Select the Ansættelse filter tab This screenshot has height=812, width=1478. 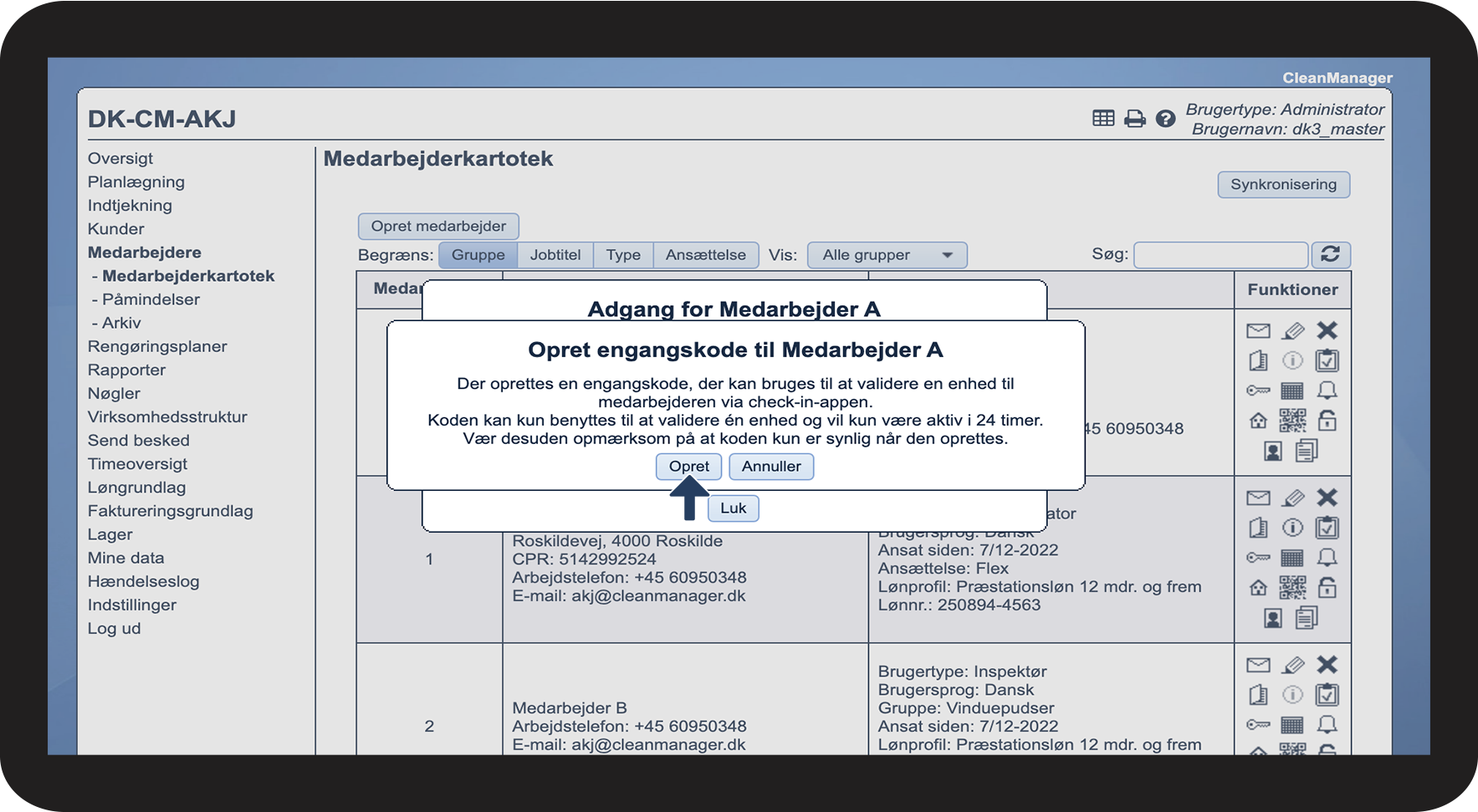pyautogui.click(x=706, y=255)
